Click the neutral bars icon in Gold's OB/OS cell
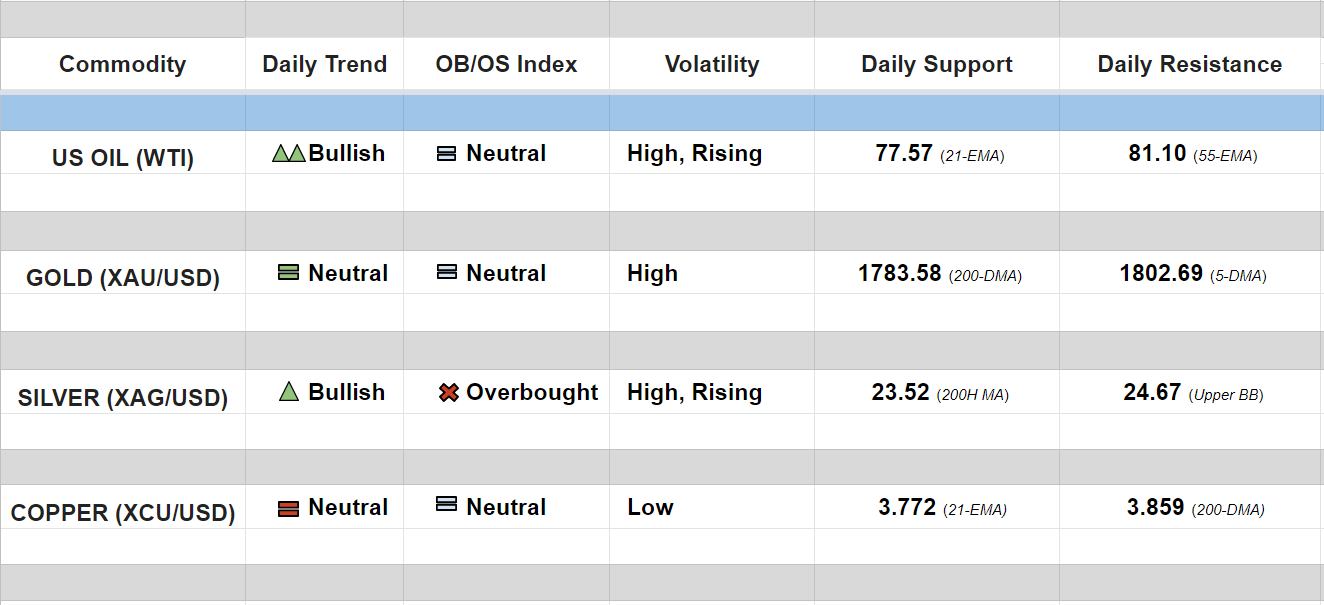This screenshot has width=1324, height=605. [447, 272]
